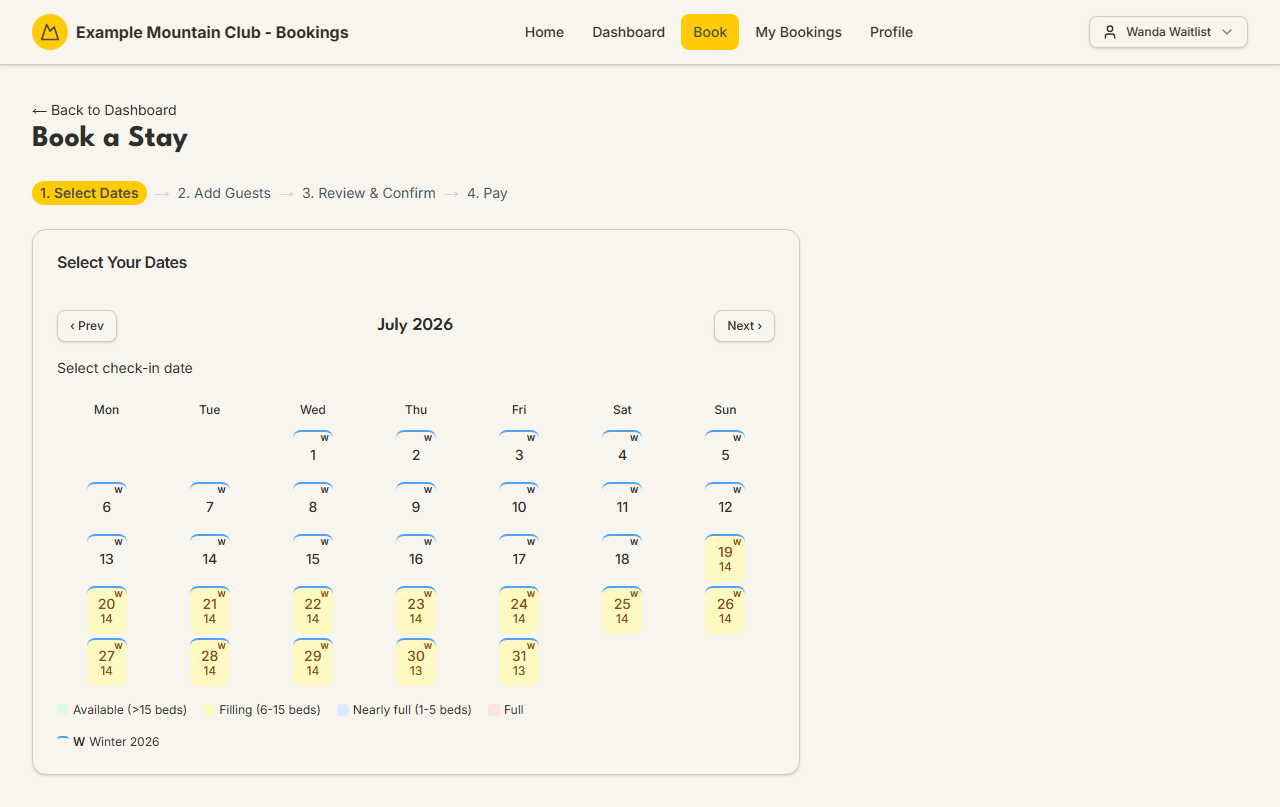Screen dimensions: 1280x807
Task: Choose July 30 with 13 beds
Action: coord(416,661)
